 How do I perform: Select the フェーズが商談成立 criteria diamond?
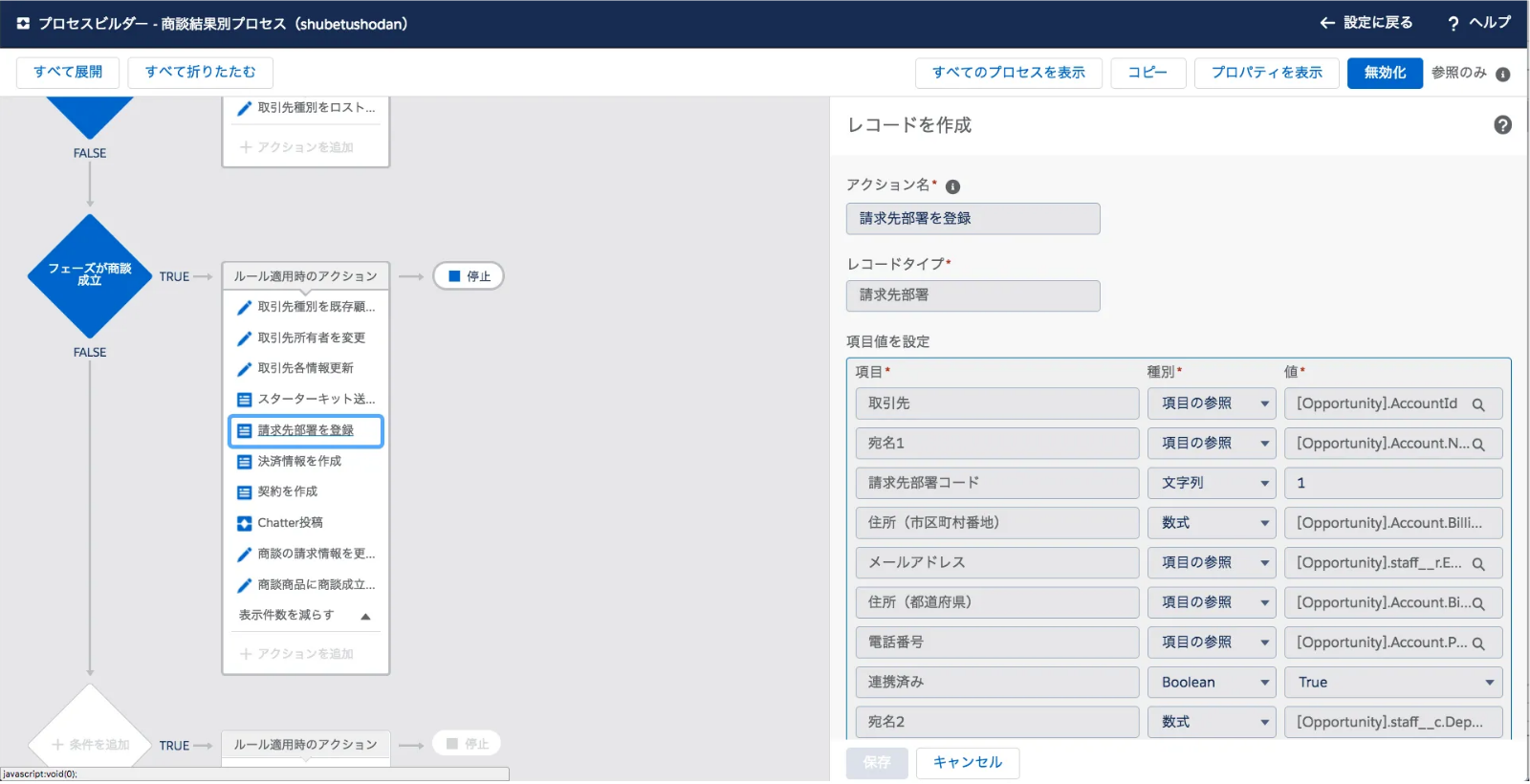pos(90,275)
